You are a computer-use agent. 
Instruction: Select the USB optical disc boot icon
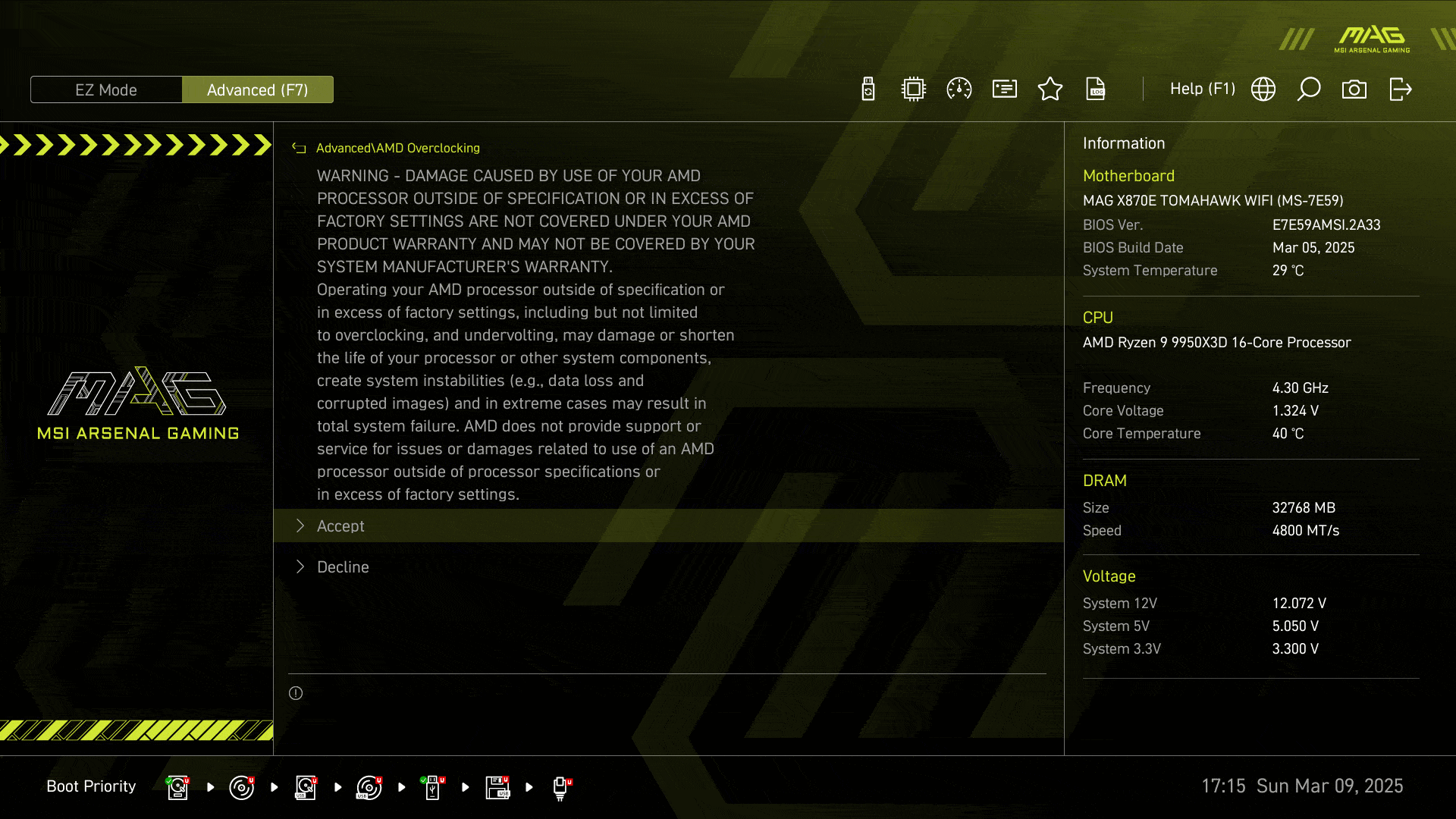coord(369,788)
